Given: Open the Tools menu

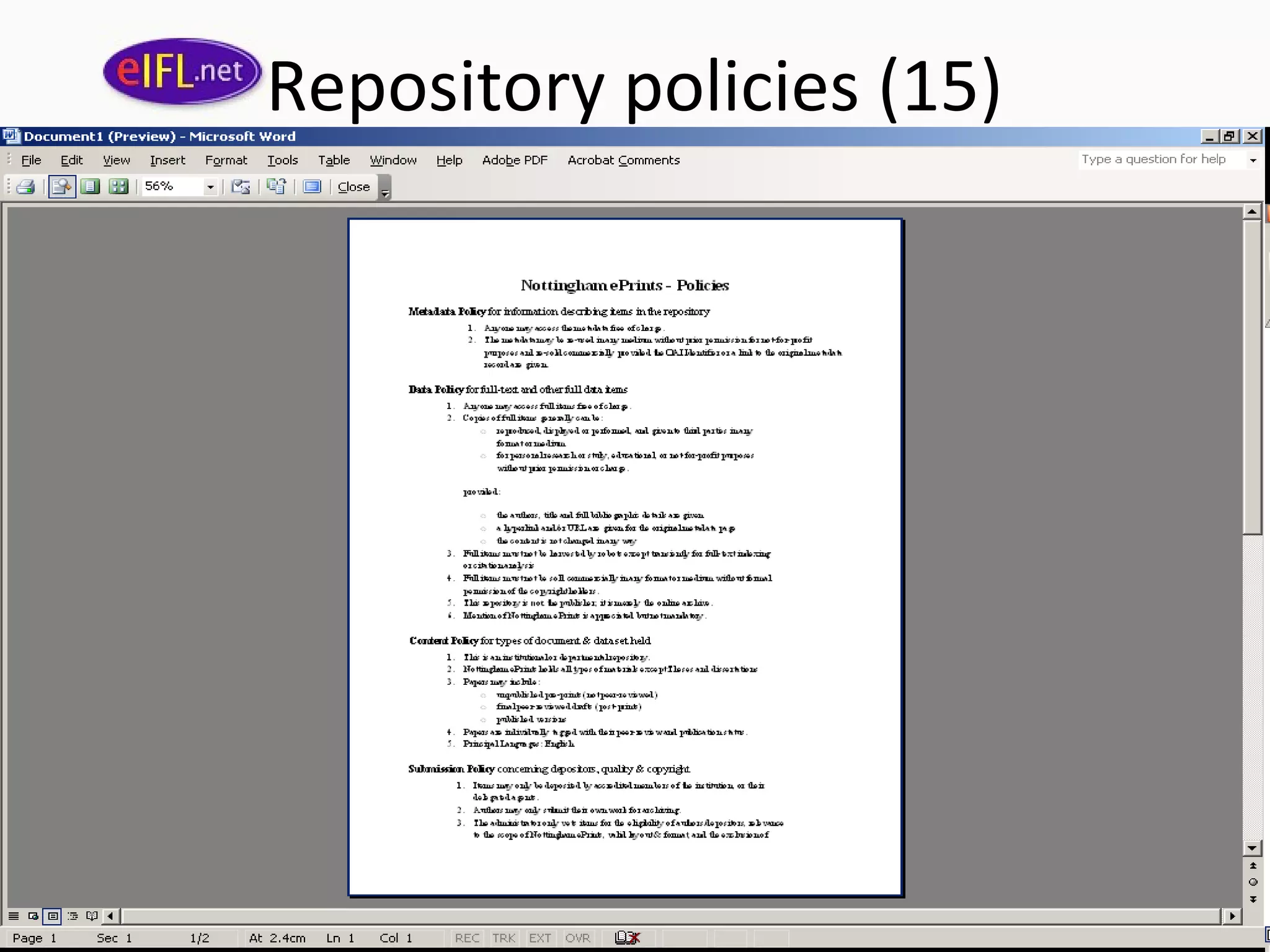Looking at the screenshot, I should 283,160.
